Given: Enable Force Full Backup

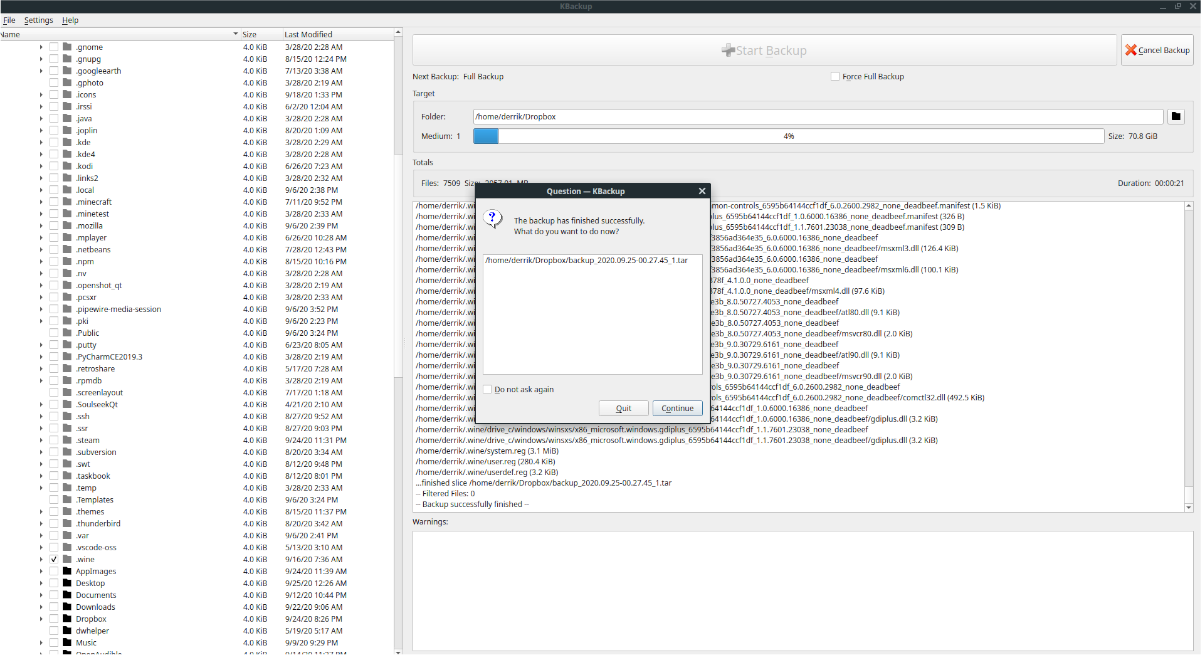Looking at the screenshot, I should (x=836, y=76).
